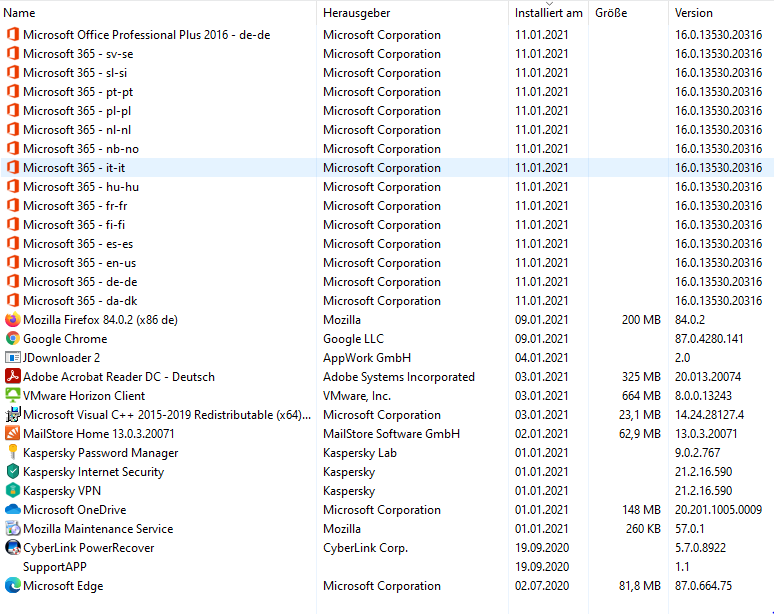Click publisher Adobe Systems Incorporated
This screenshot has width=774, height=614.
399,377
